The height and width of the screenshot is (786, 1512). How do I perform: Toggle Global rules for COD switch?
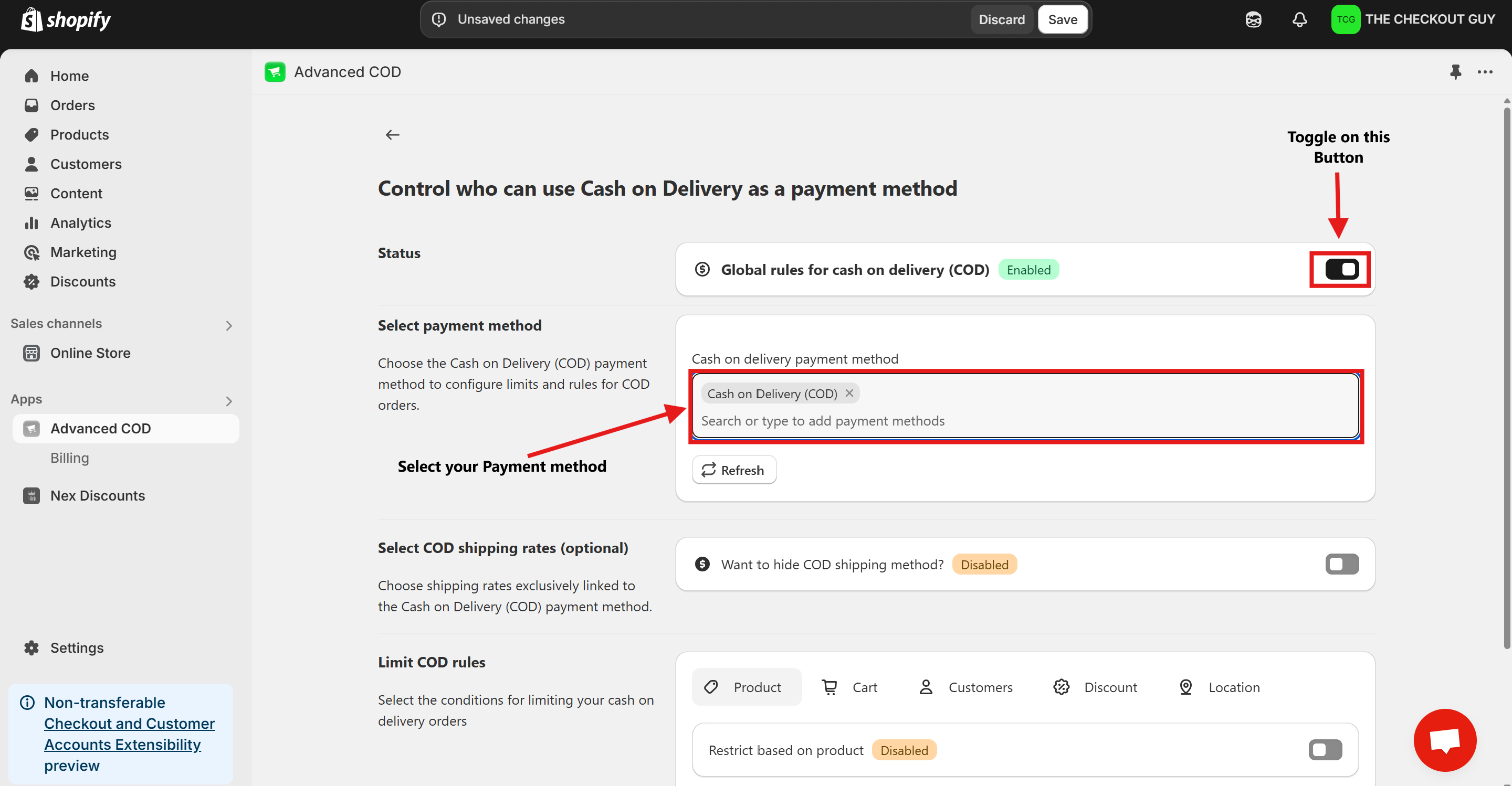[1341, 269]
